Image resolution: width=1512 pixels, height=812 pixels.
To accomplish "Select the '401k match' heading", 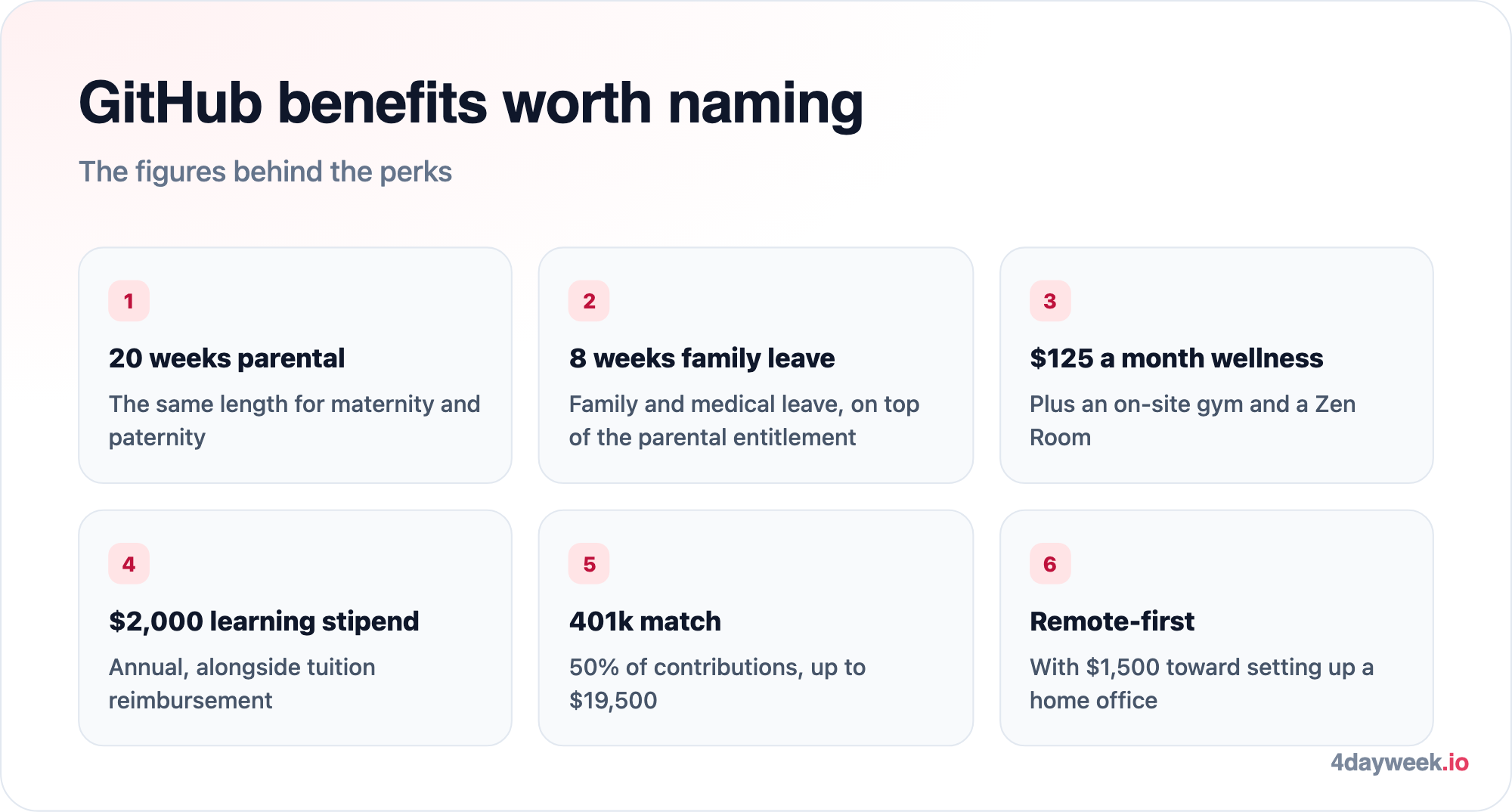I will pyautogui.click(x=645, y=621).
